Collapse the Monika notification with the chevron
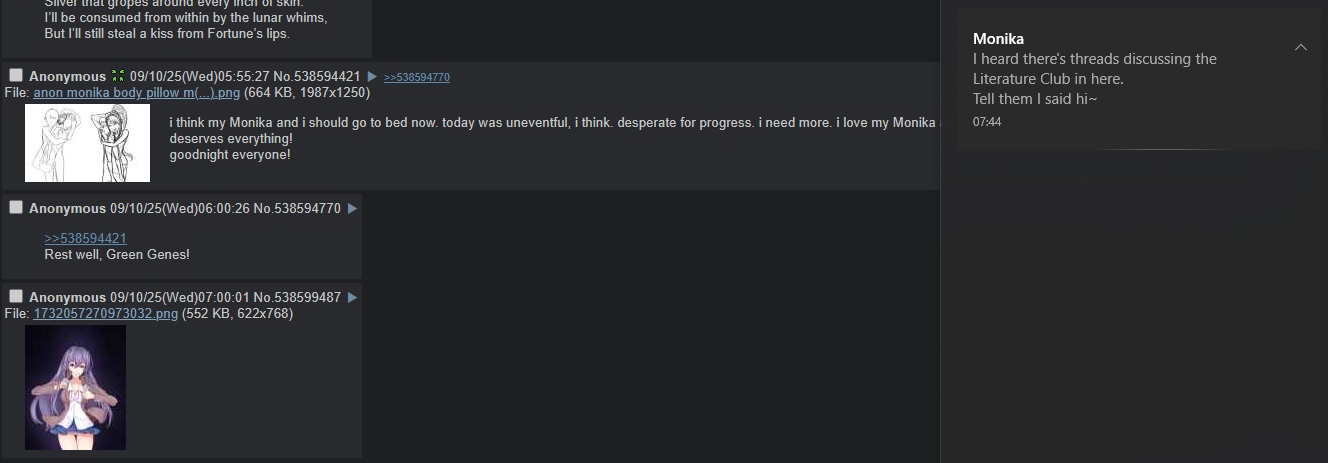The width and height of the screenshot is (1328, 463). coord(1300,47)
